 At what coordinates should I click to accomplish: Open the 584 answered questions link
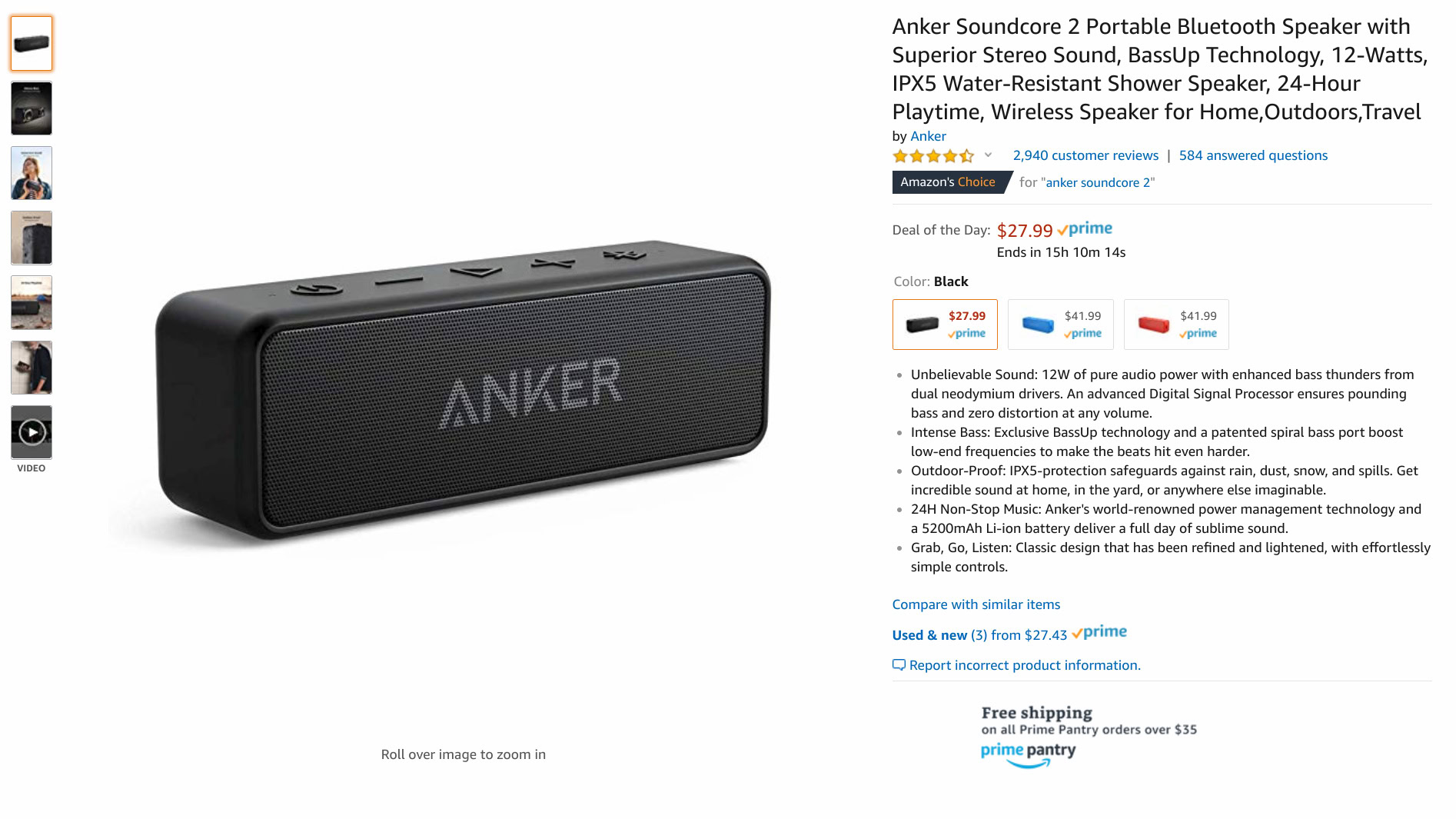point(1253,155)
